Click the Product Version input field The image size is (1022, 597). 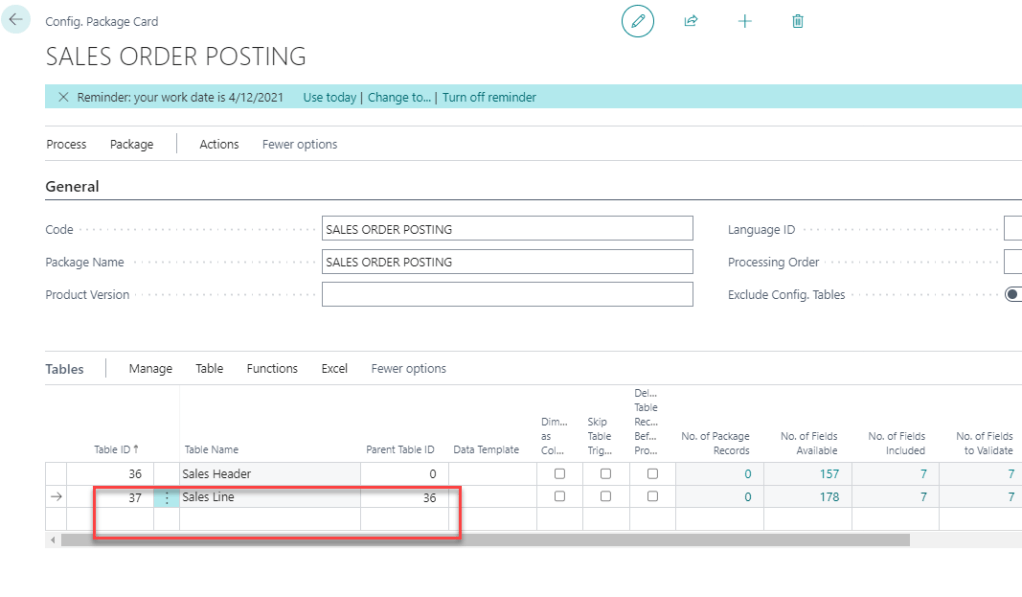(x=507, y=294)
